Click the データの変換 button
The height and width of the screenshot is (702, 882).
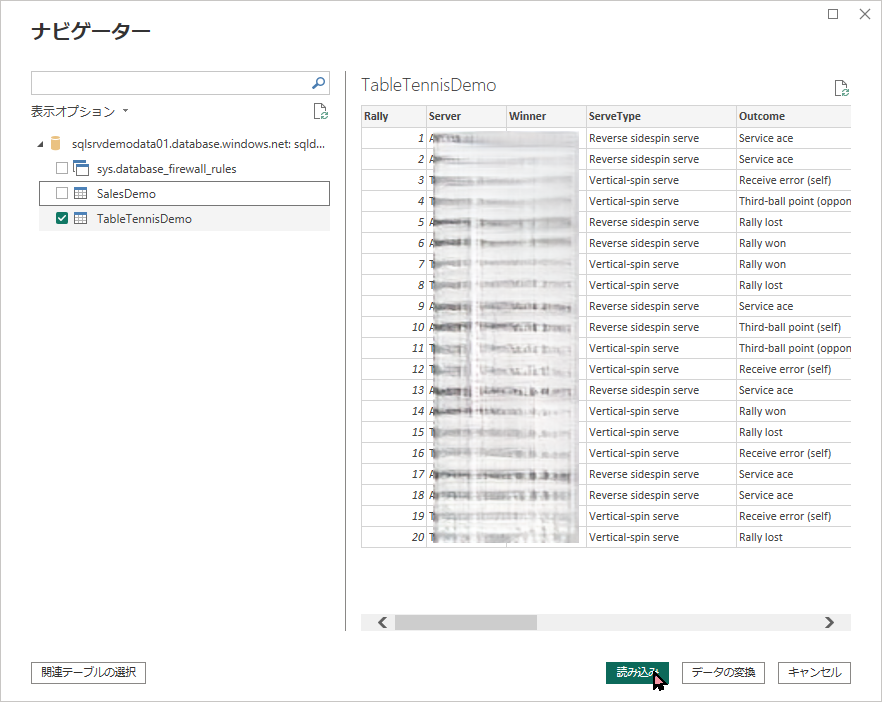click(723, 673)
